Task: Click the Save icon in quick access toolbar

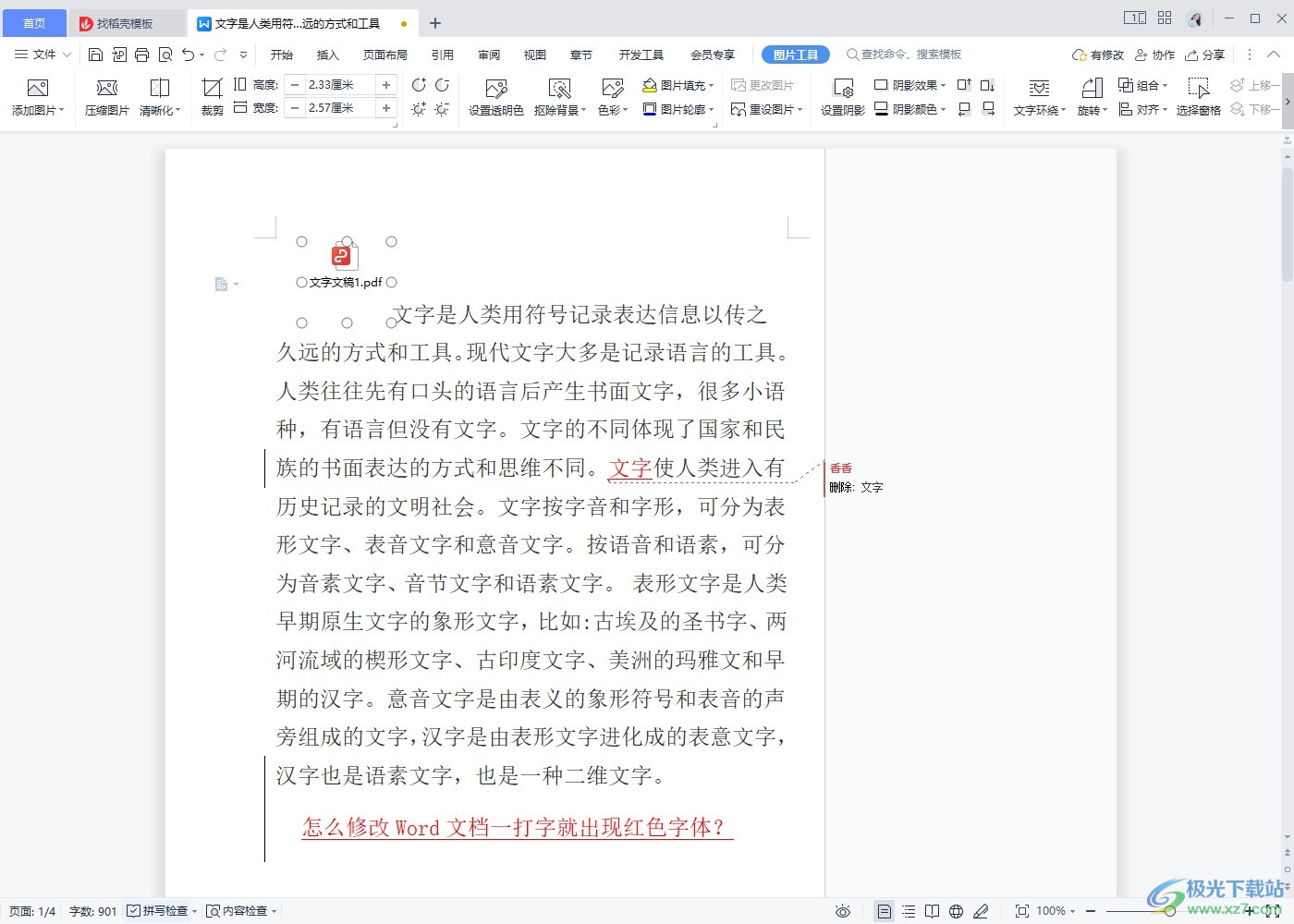Action: (x=95, y=55)
